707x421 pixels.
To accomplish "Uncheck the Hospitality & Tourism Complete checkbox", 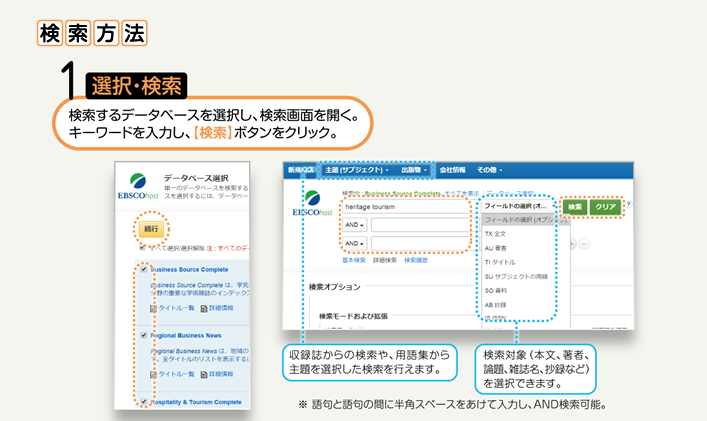I will pyautogui.click(x=144, y=401).
